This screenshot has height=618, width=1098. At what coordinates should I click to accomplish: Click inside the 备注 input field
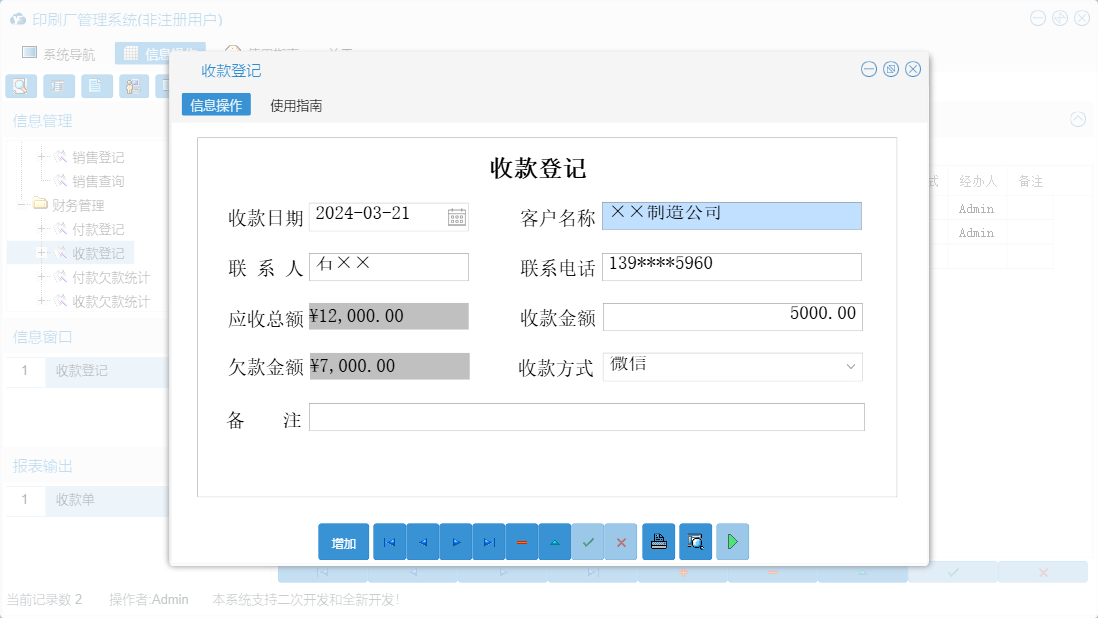(588, 417)
